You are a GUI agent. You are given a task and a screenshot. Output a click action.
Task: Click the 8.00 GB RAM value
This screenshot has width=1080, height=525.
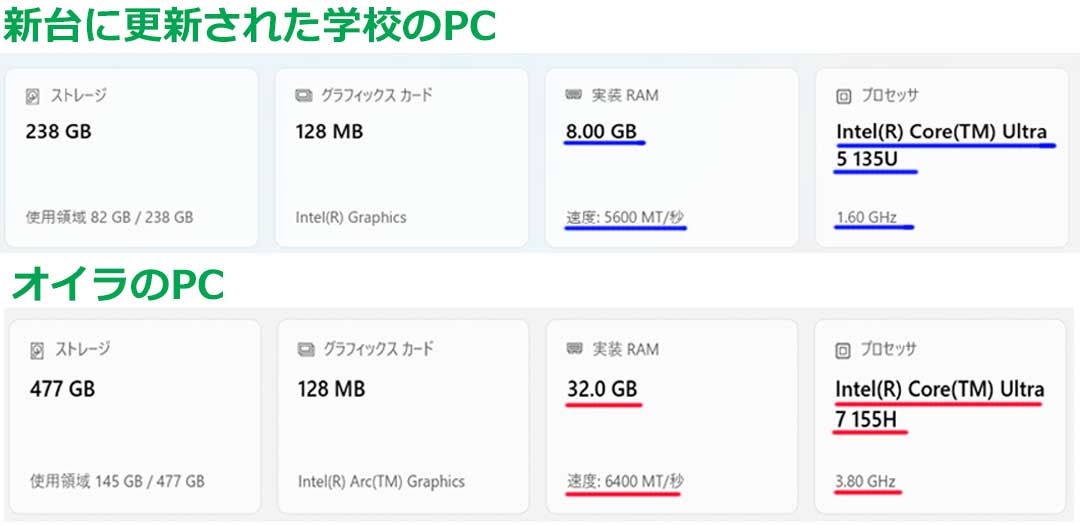[x=601, y=131]
